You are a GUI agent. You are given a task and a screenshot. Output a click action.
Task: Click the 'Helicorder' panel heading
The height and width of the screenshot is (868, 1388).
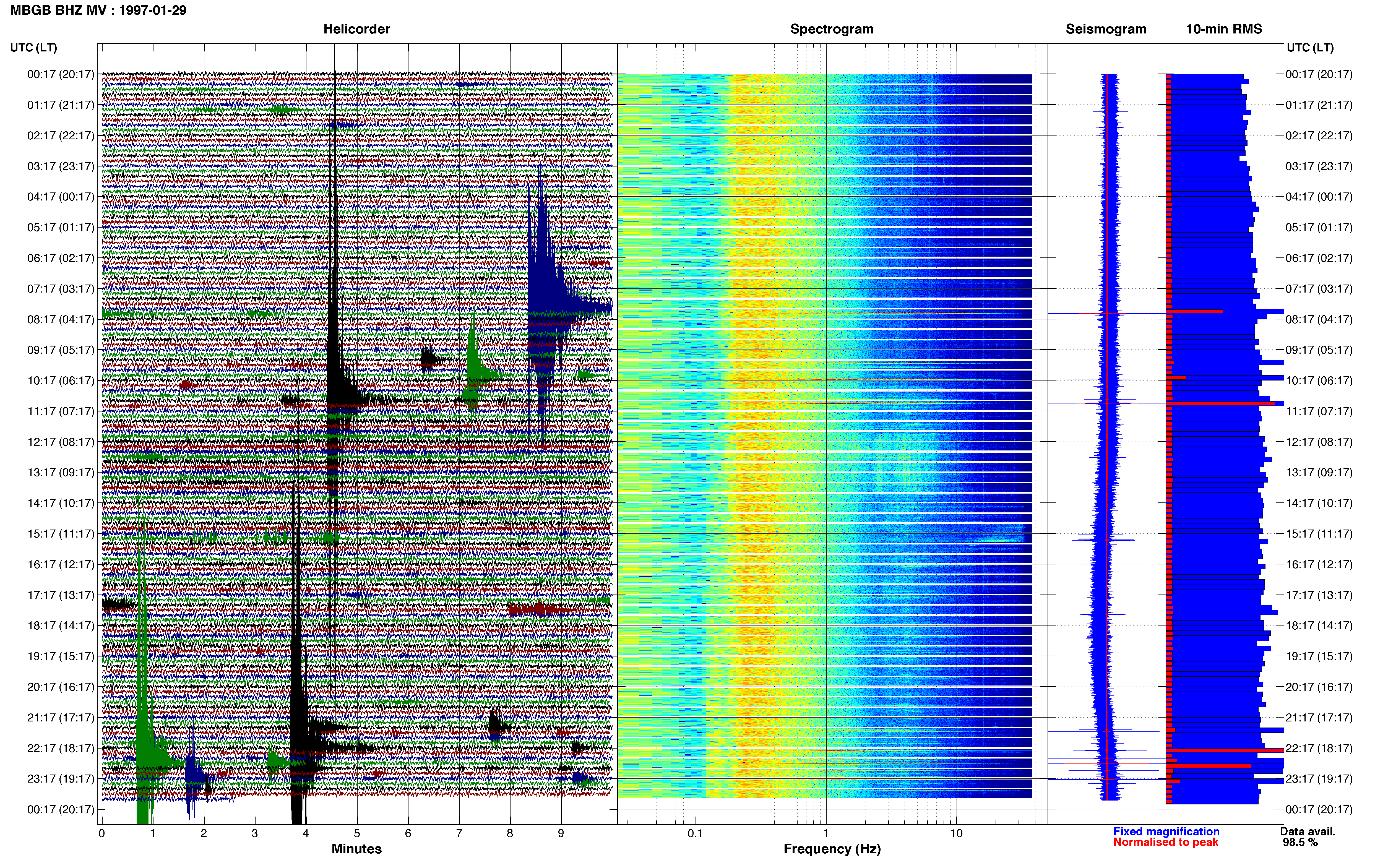(356, 29)
